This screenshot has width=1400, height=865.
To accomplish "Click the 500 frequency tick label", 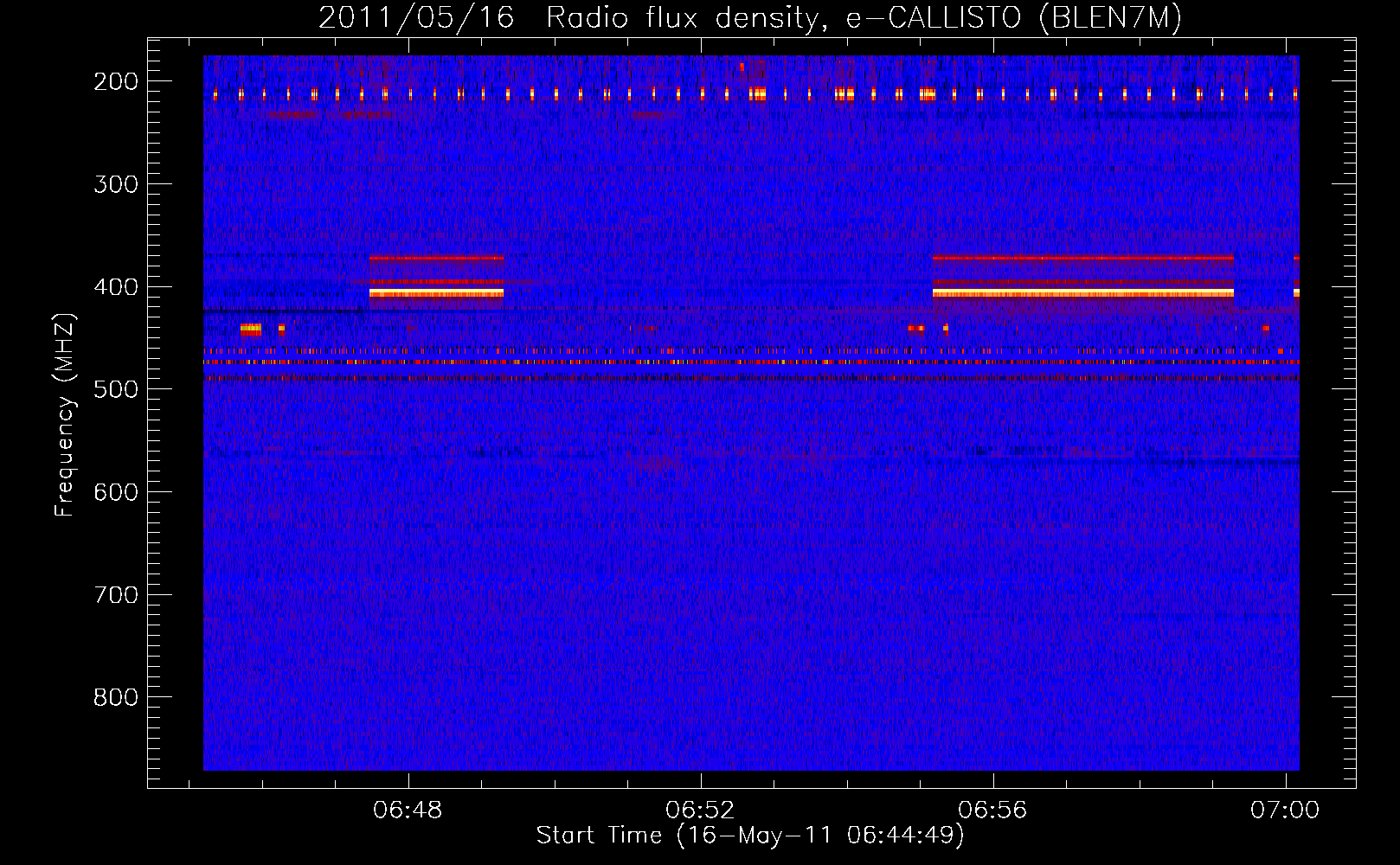I will (x=116, y=389).
